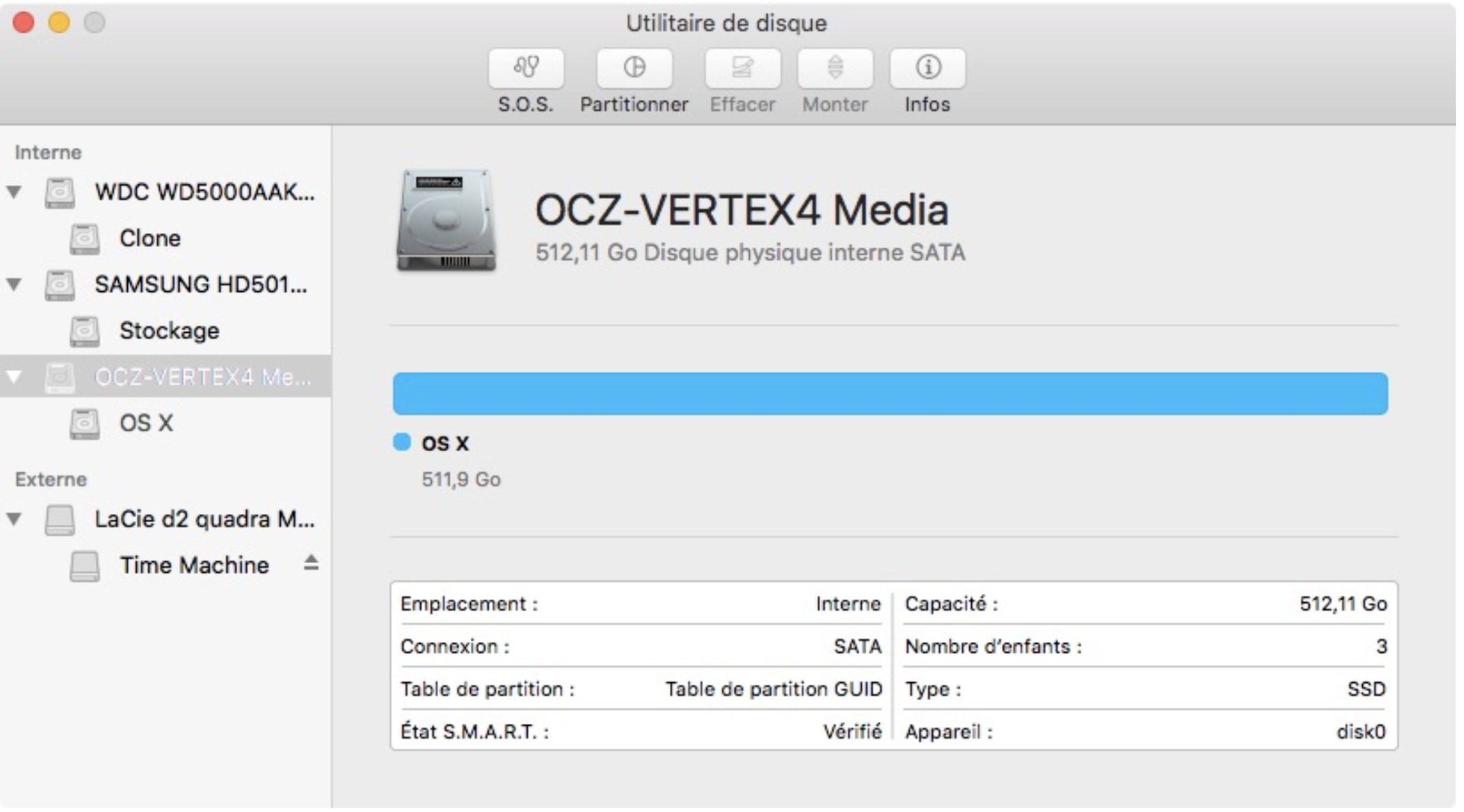Screen dimensions: 1464x812
Task: Open the Infos panel icon
Action: click(x=927, y=68)
